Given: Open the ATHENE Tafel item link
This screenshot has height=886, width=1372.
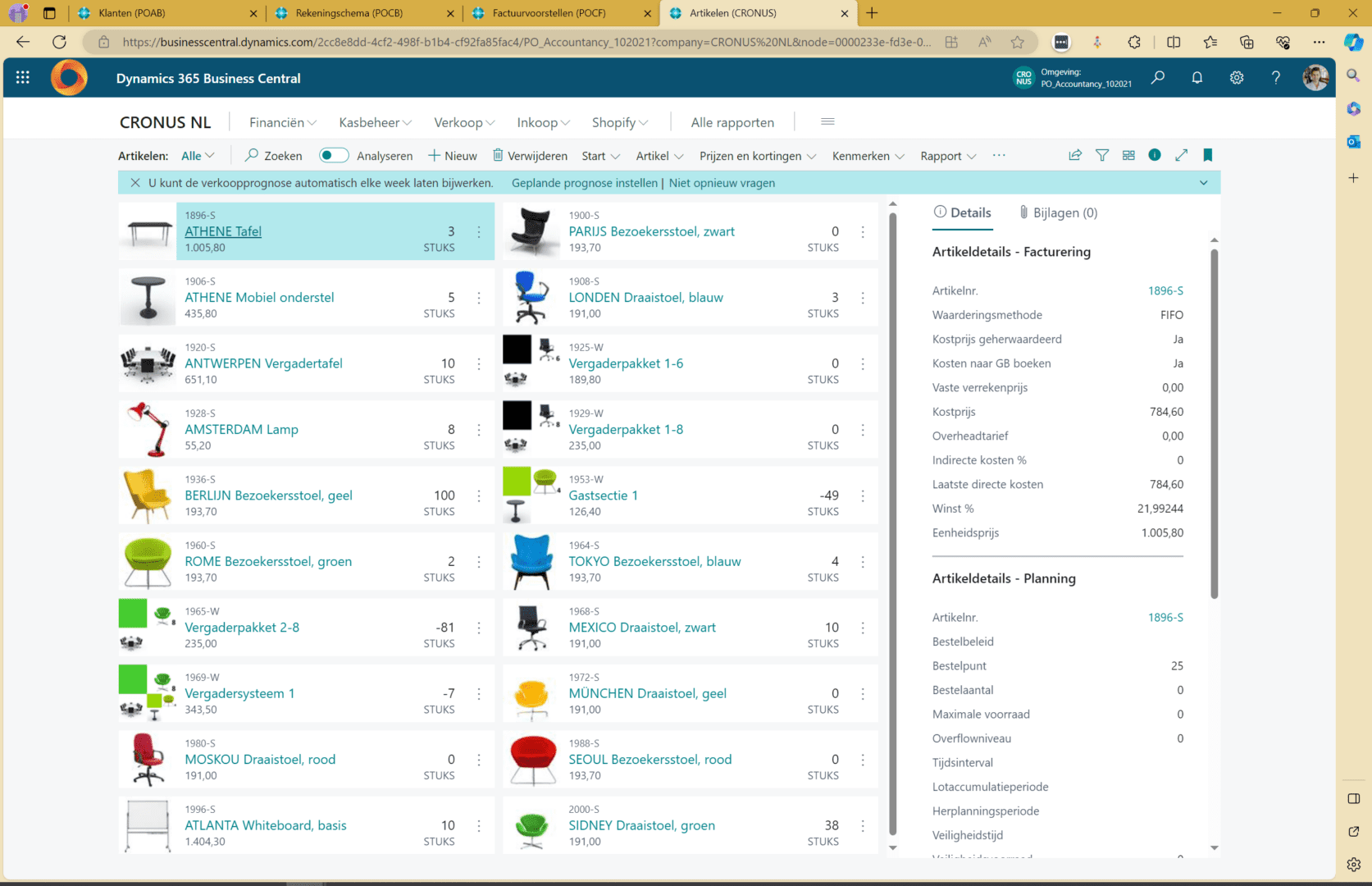Looking at the screenshot, I should pos(223,231).
